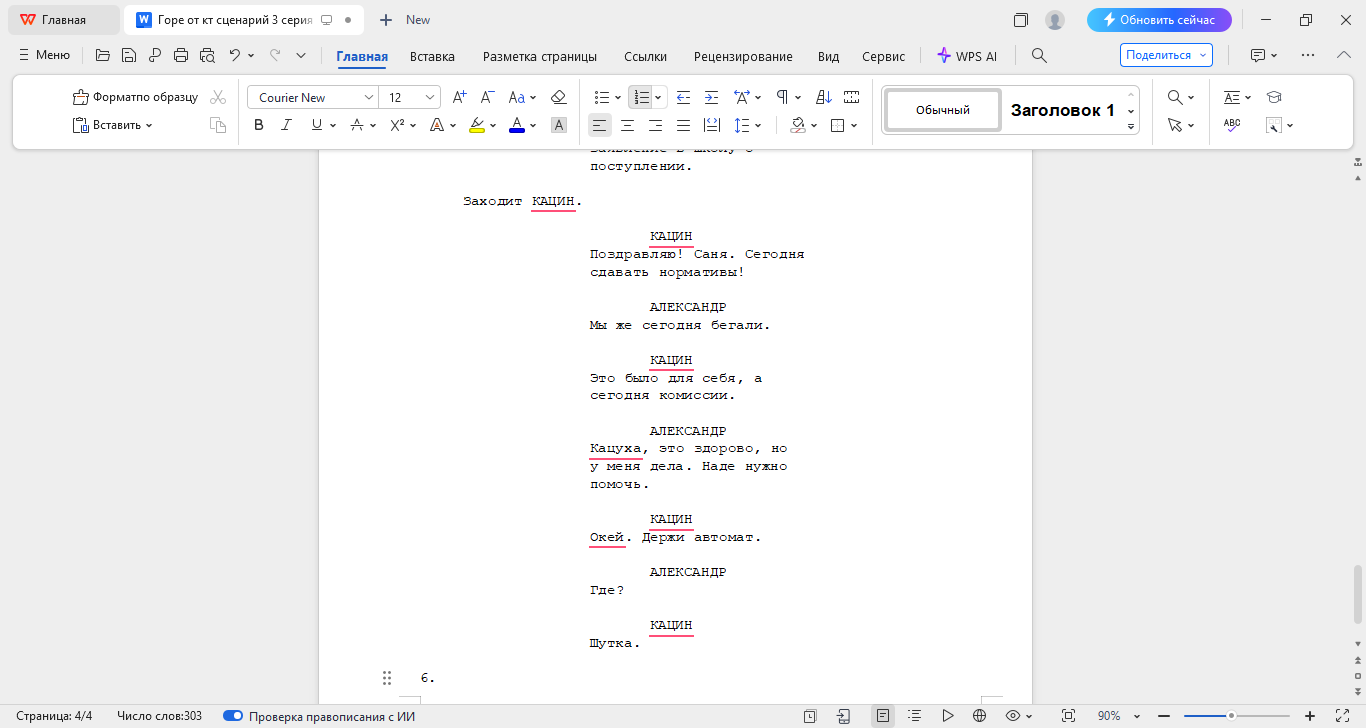
Task: Click the Обновить сейчас button
Action: tap(1159, 19)
